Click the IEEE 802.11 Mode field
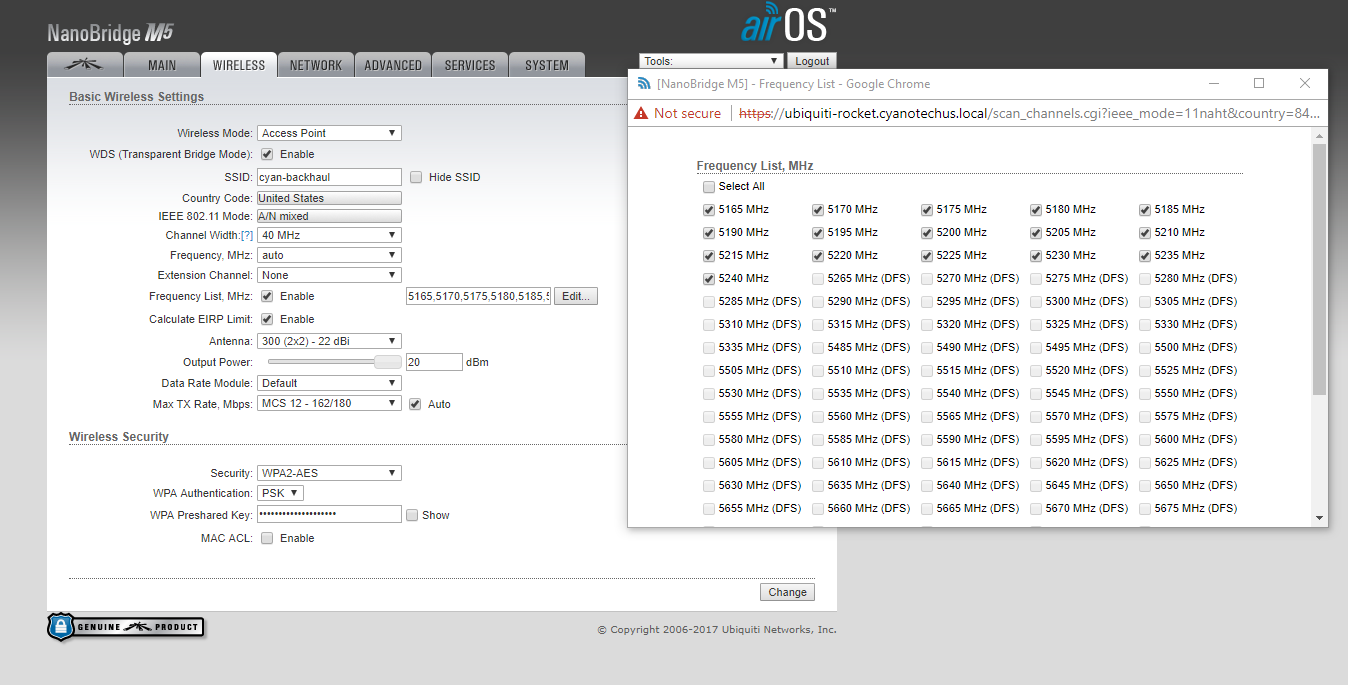This screenshot has height=685, width=1348. [329, 216]
